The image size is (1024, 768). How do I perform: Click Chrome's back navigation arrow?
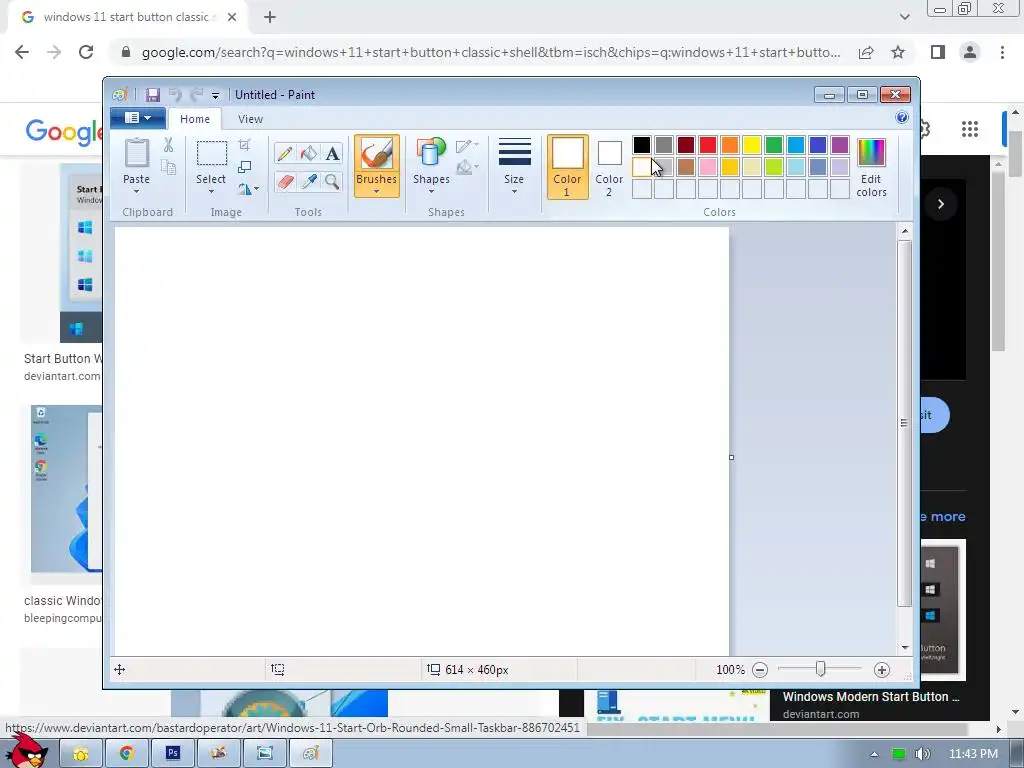pos(22,52)
